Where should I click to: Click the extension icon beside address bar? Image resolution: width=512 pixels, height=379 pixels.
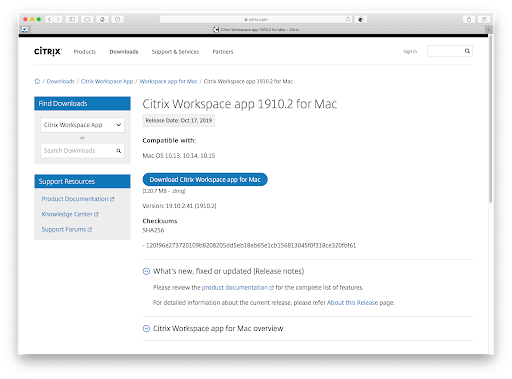click(361, 19)
